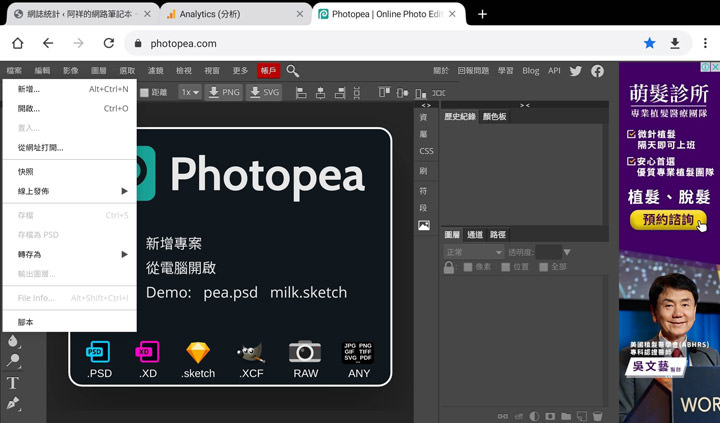
Task: Choose 開啟... from the file menu
Action: click(70, 109)
